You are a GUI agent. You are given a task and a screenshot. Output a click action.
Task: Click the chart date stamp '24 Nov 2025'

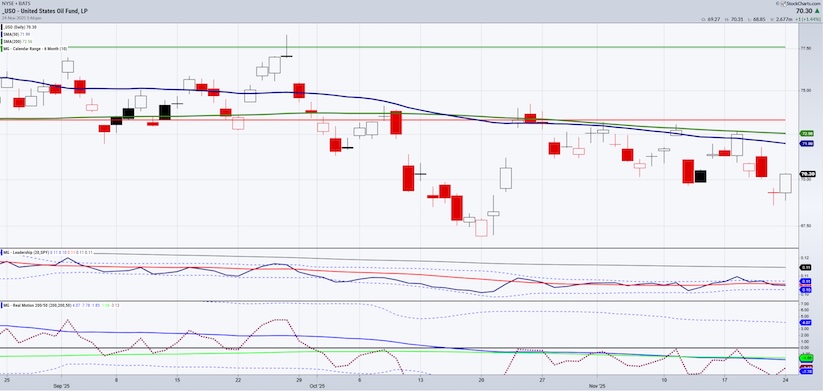(14, 17)
